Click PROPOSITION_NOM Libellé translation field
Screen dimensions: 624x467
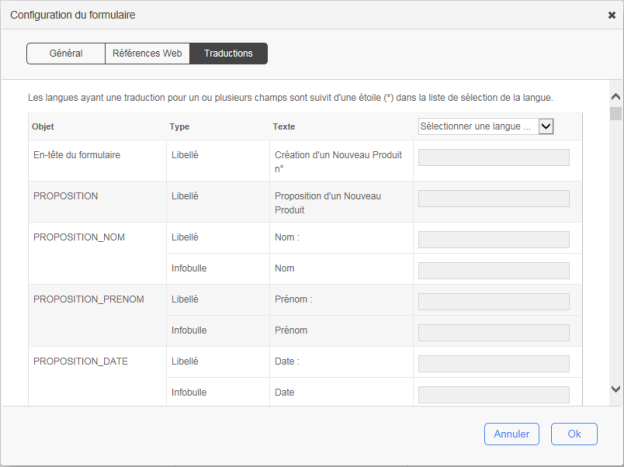point(493,239)
